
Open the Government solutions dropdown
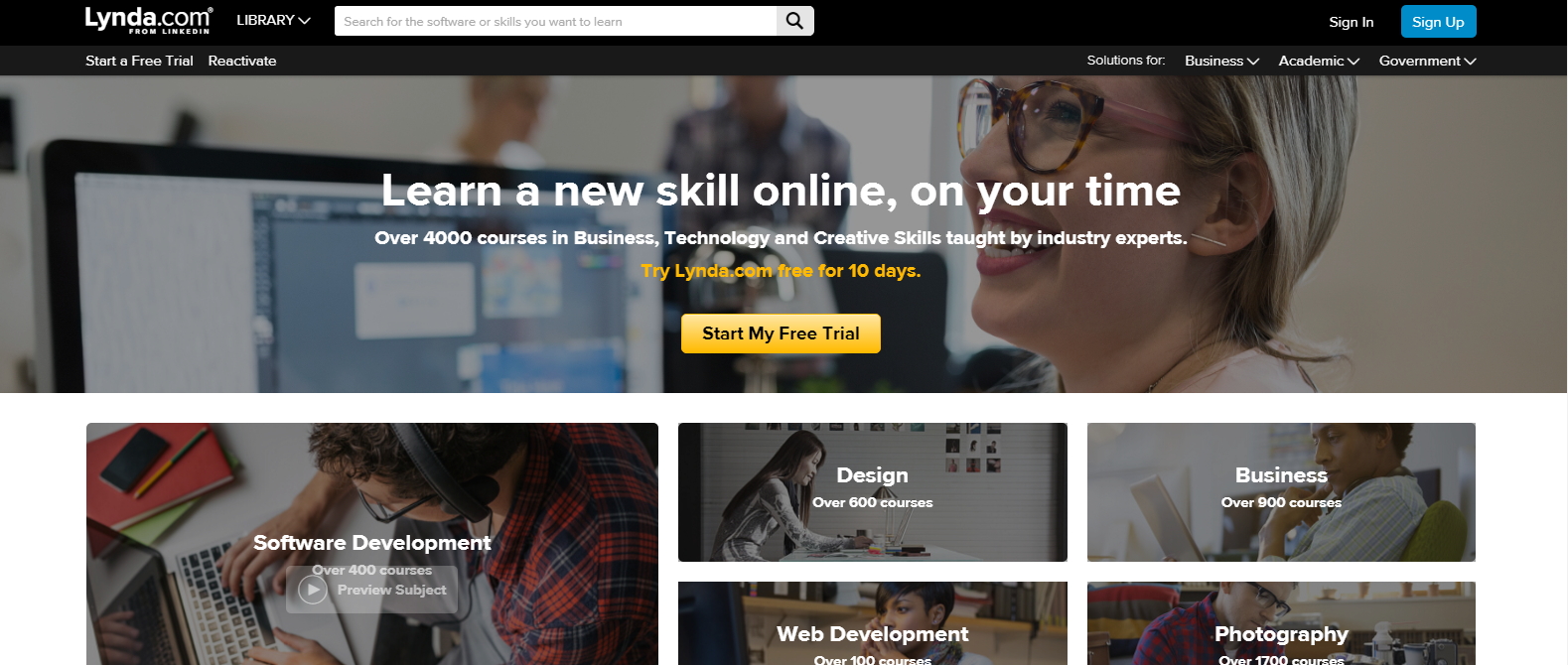point(1427,61)
